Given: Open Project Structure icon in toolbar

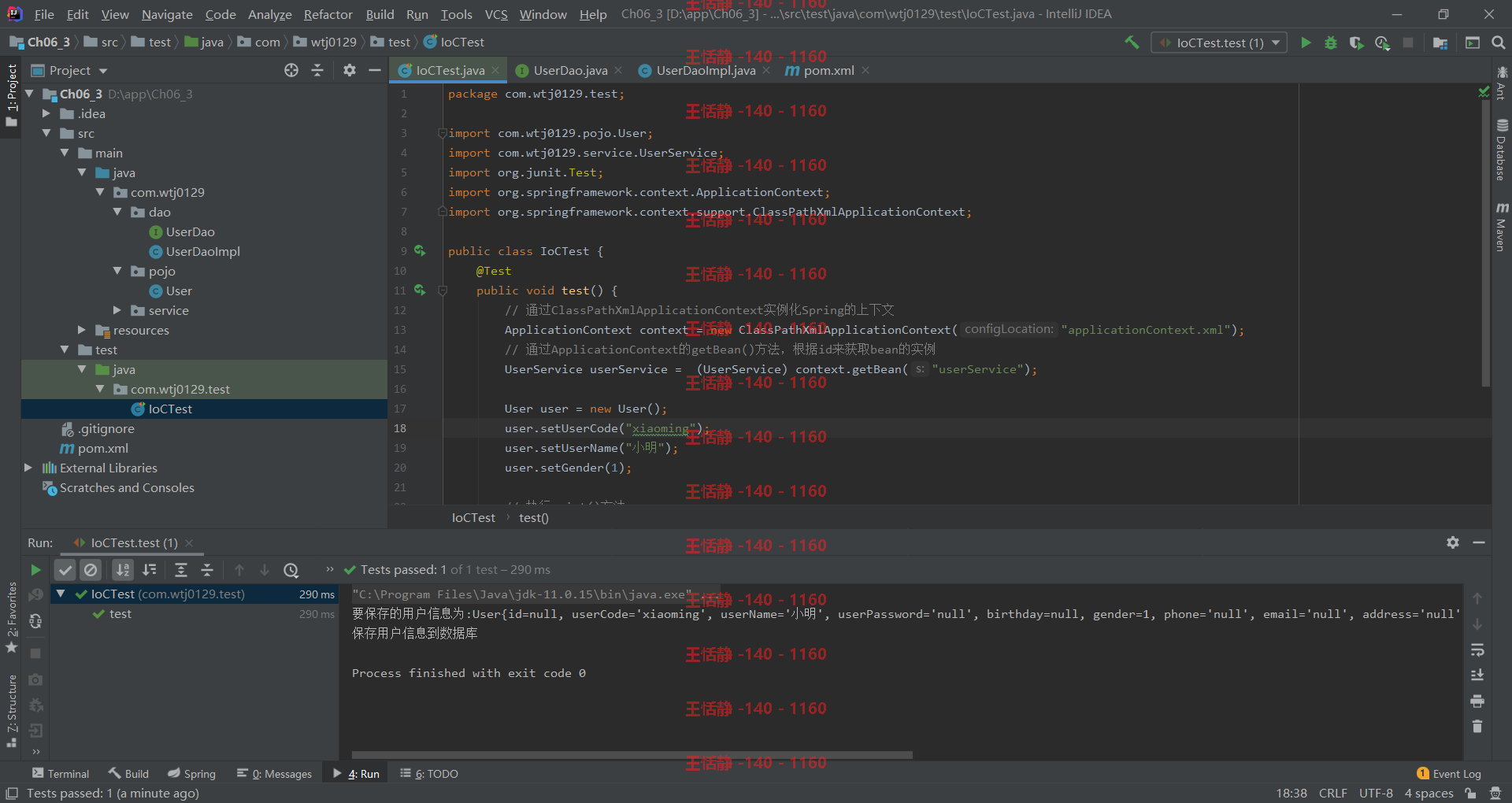Looking at the screenshot, I should point(1440,43).
